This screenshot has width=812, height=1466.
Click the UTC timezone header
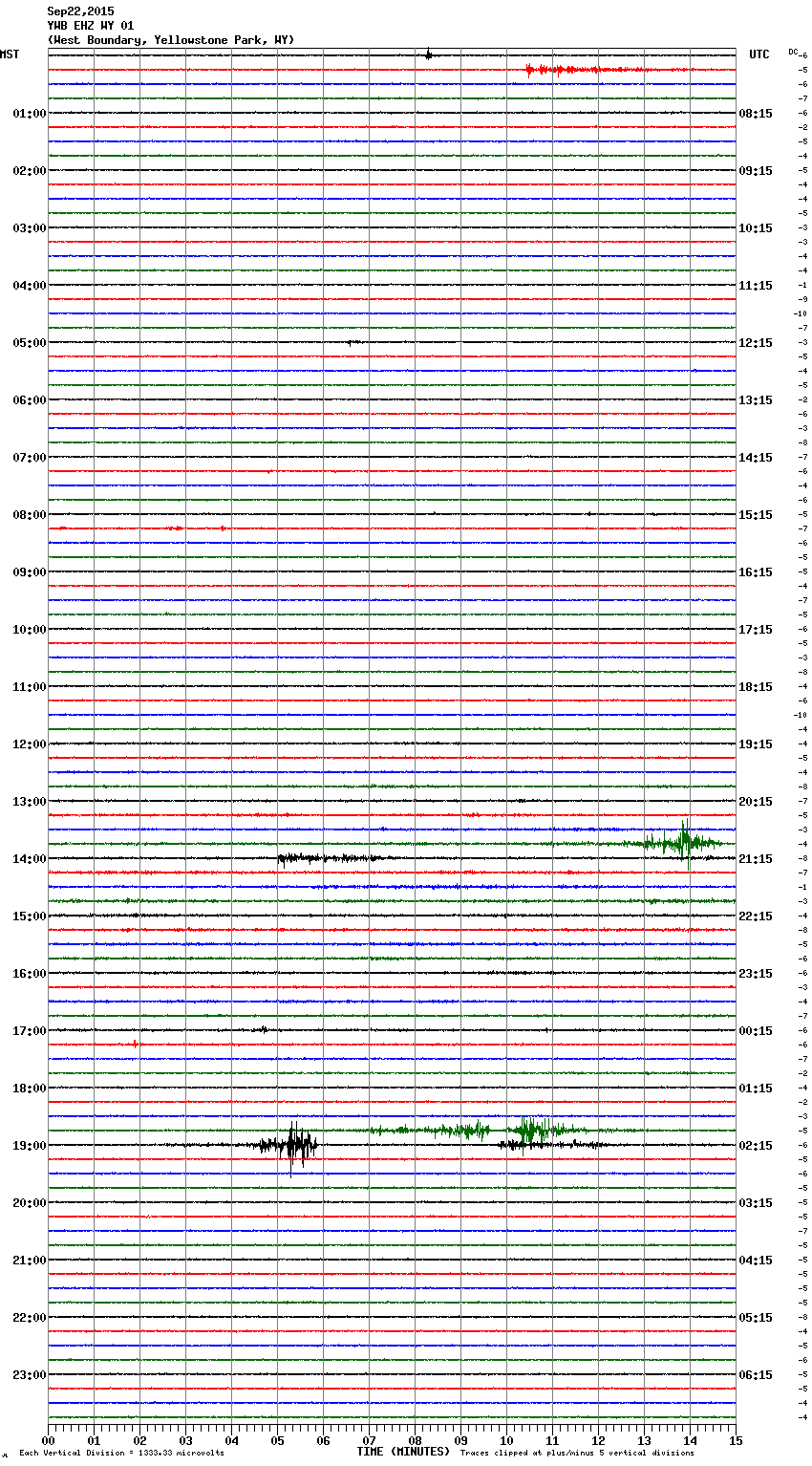tap(759, 54)
